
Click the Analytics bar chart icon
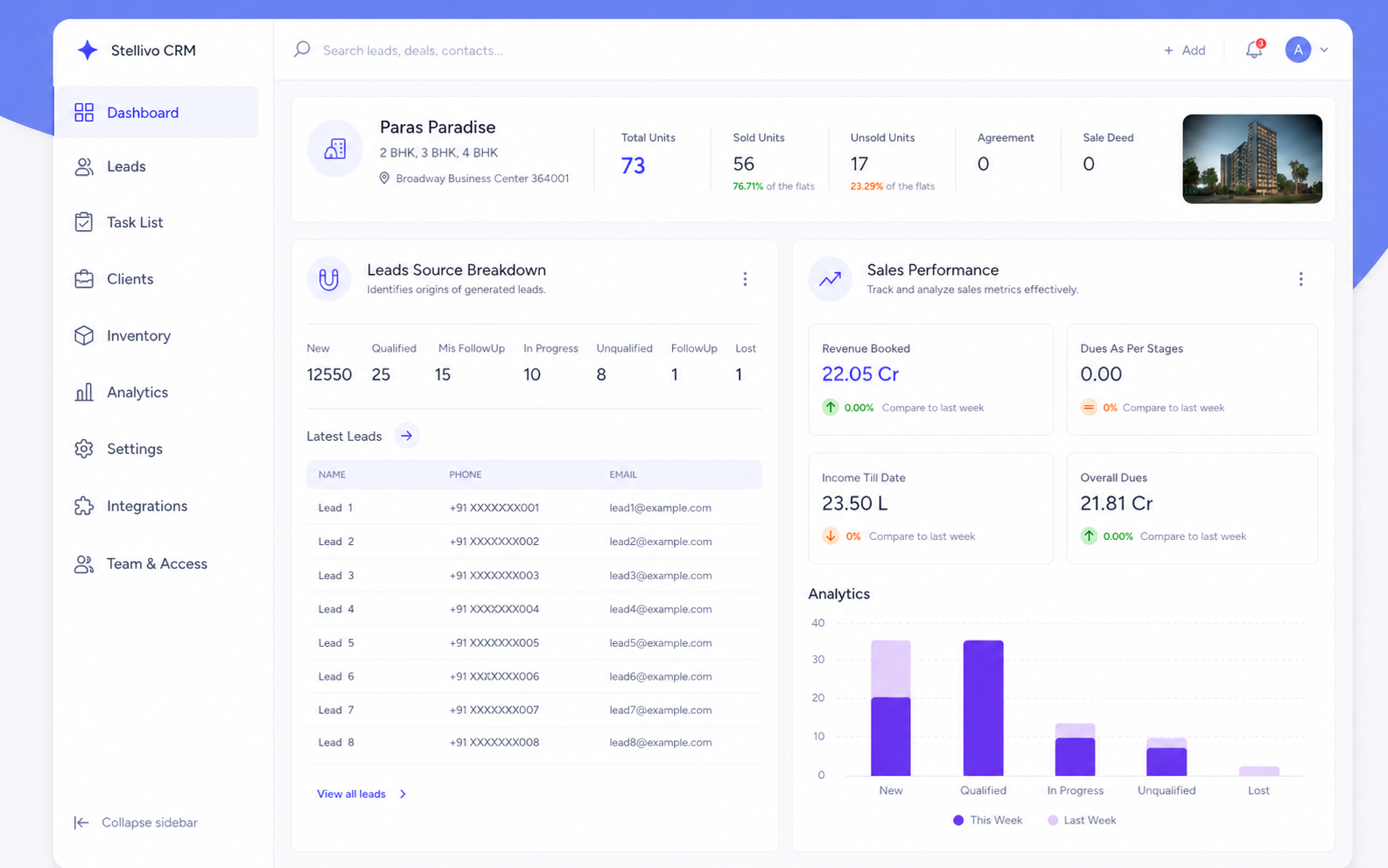[x=84, y=392]
